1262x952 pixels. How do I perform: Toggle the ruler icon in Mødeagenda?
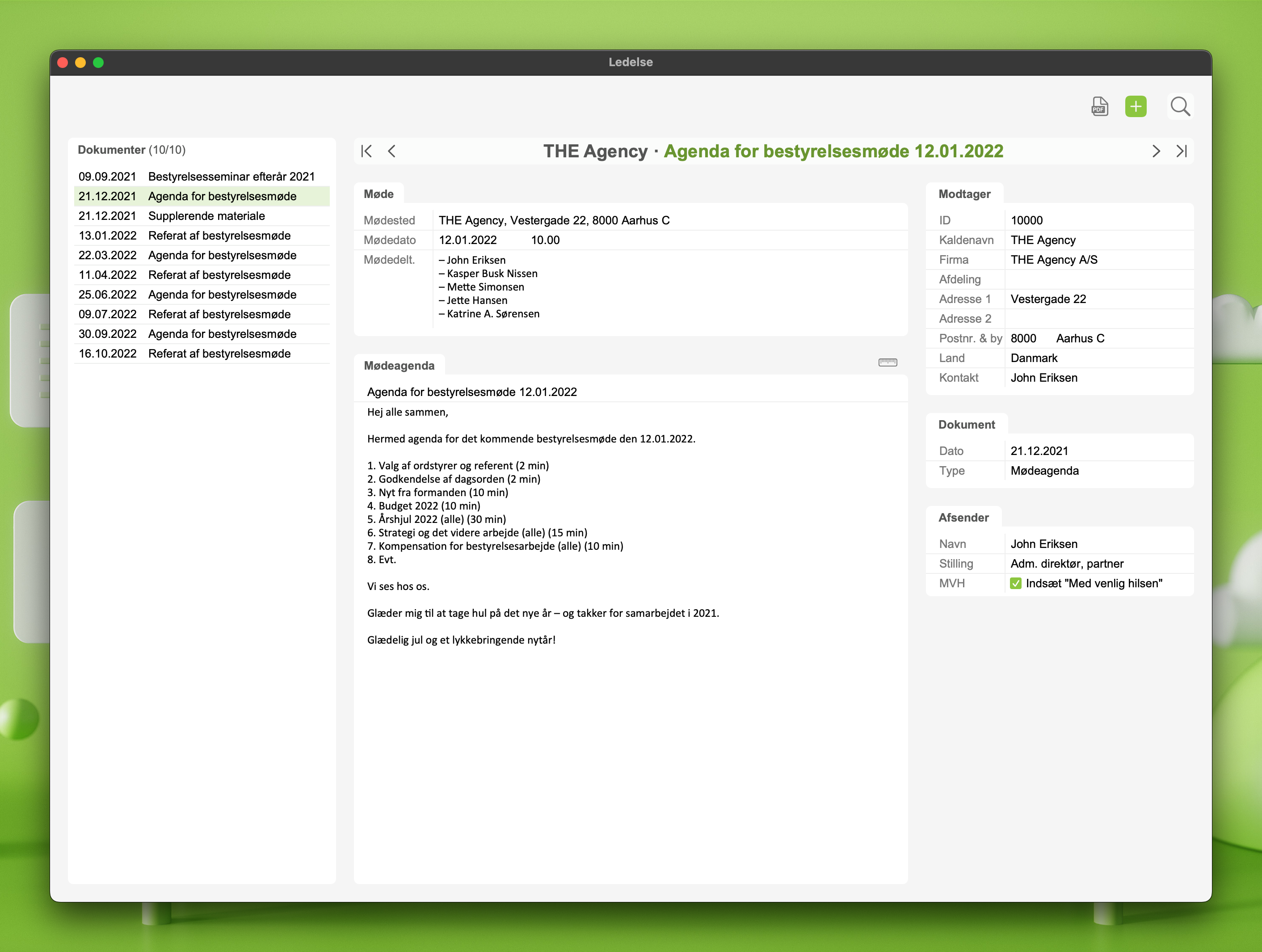coord(887,362)
